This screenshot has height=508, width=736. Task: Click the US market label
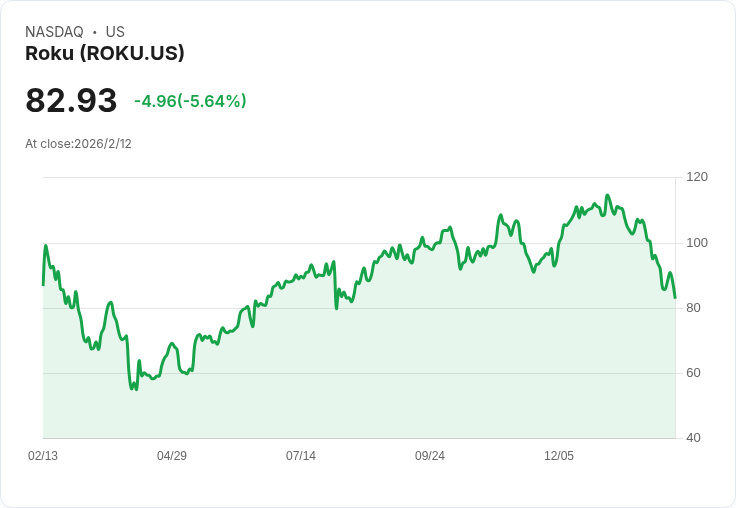pyautogui.click(x=115, y=32)
